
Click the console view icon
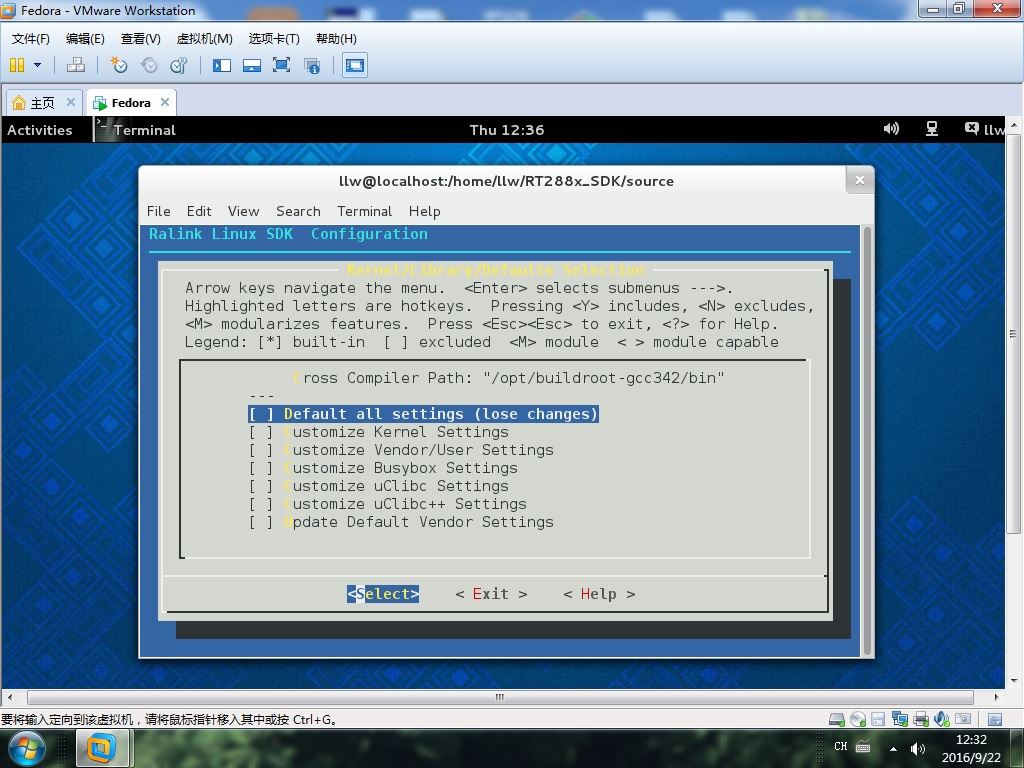pos(355,65)
